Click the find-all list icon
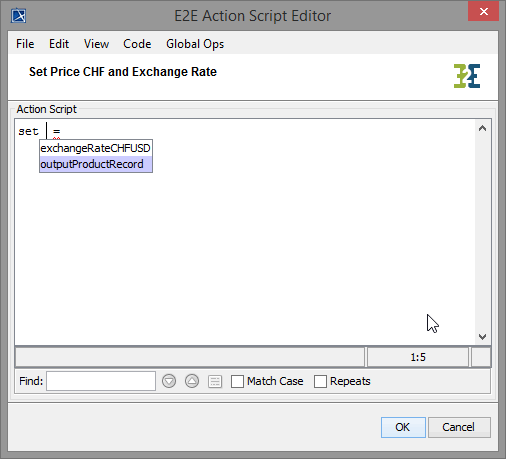Screen dimensions: 506x459 click(215, 381)
